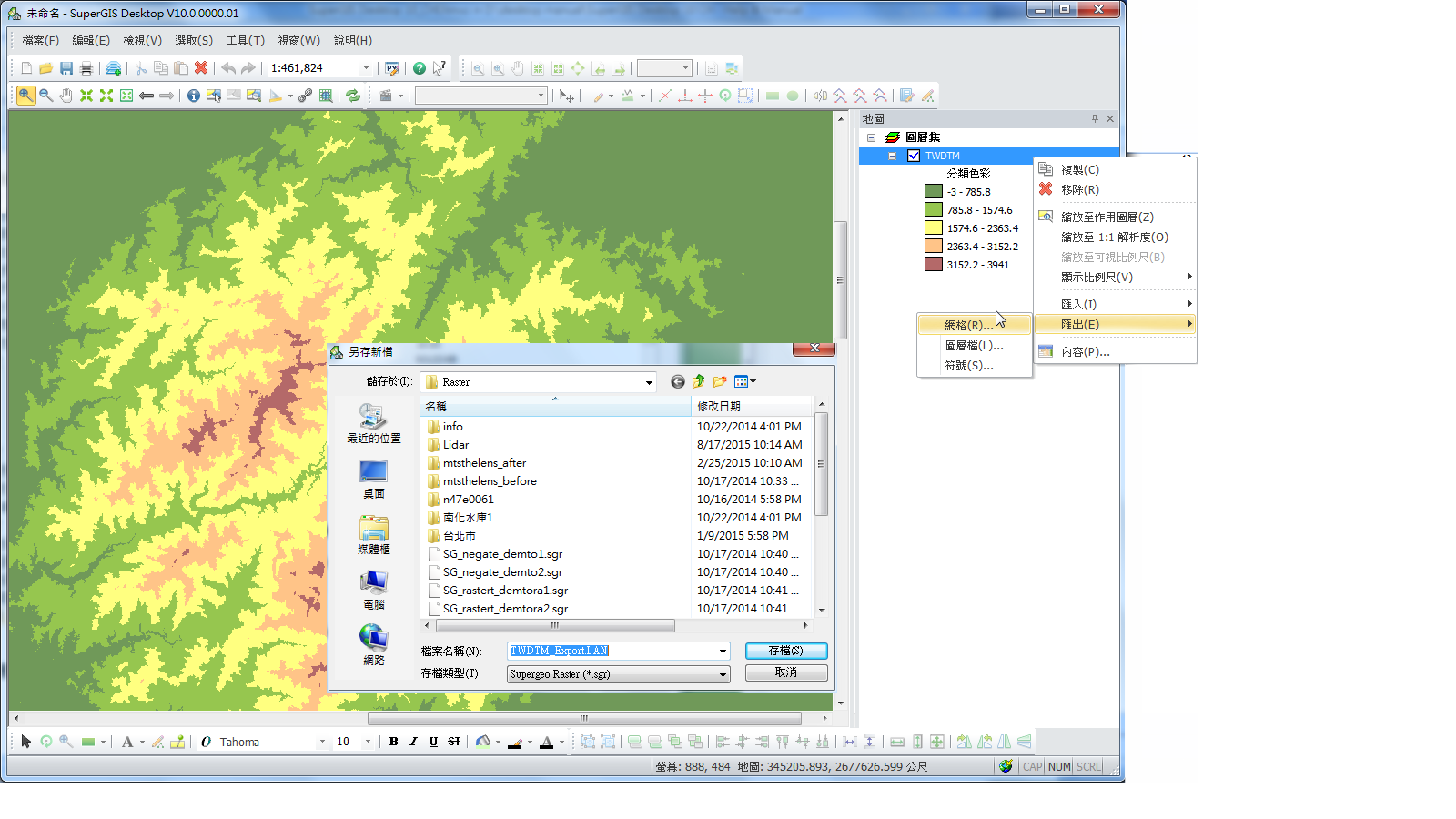Click the Fixed zoom in arrows icon

(86, 96)
